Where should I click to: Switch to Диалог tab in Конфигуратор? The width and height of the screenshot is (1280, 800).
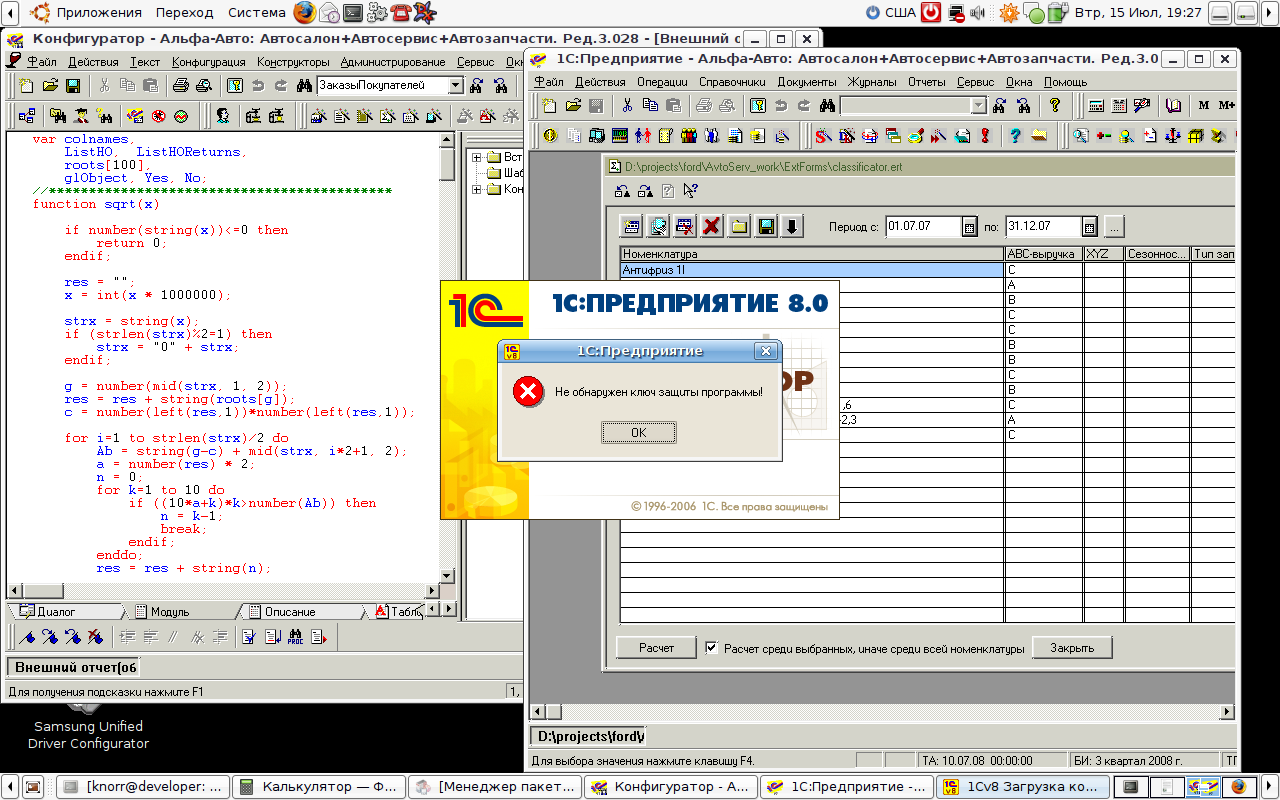(65, 611)
